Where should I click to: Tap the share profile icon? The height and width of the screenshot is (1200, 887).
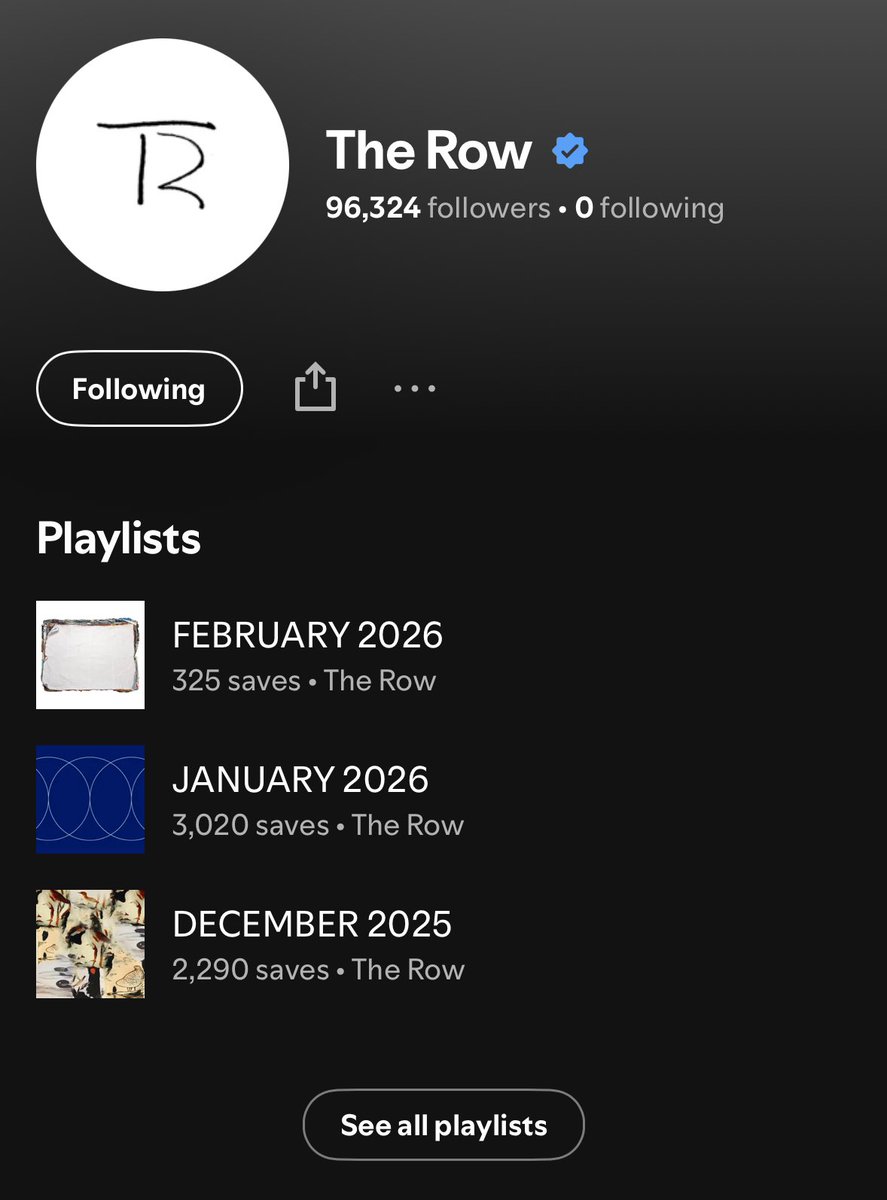pos(315,387)
